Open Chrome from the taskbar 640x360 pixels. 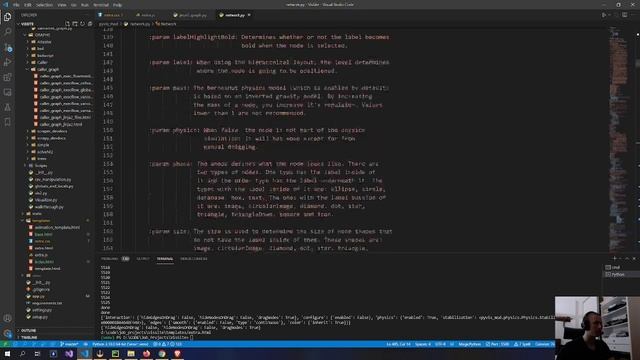(x=162, y=353)
